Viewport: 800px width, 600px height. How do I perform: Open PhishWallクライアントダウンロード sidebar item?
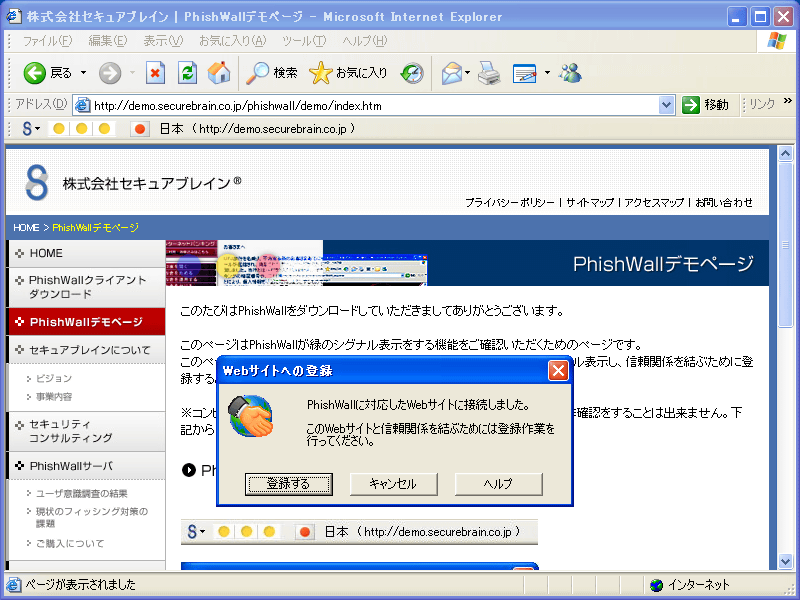[87, 287]
